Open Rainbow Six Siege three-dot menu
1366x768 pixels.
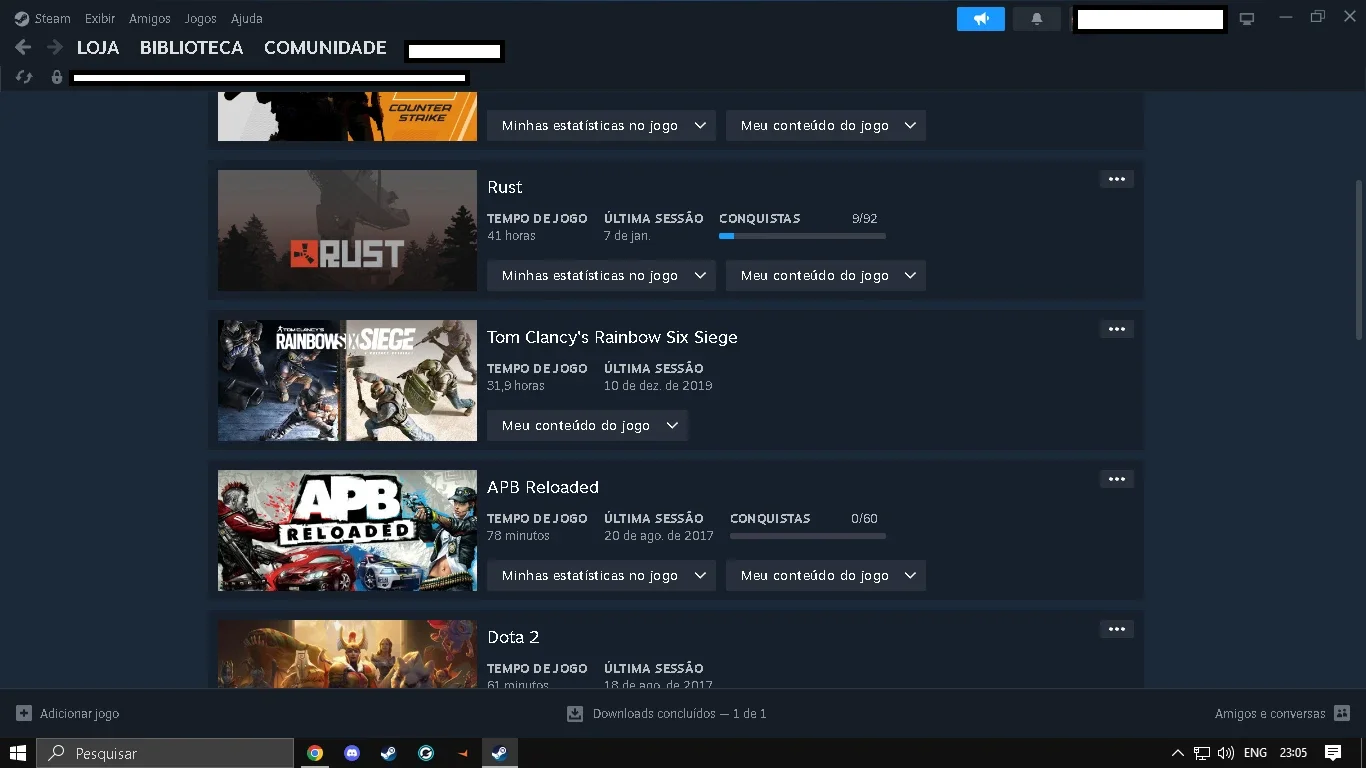(x=1117, y=329)
